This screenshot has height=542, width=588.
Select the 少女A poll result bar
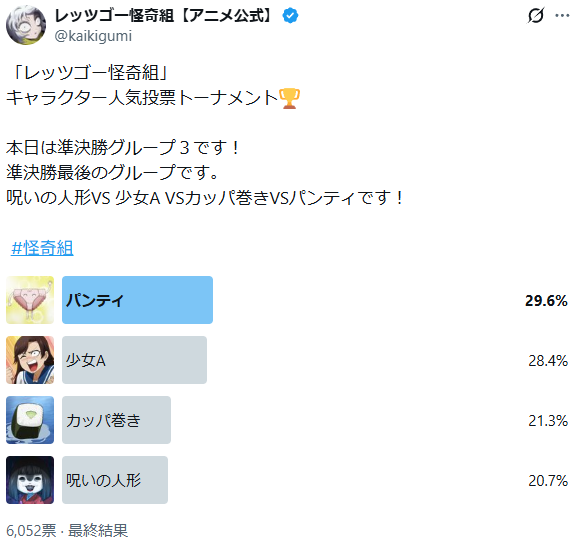134,360
